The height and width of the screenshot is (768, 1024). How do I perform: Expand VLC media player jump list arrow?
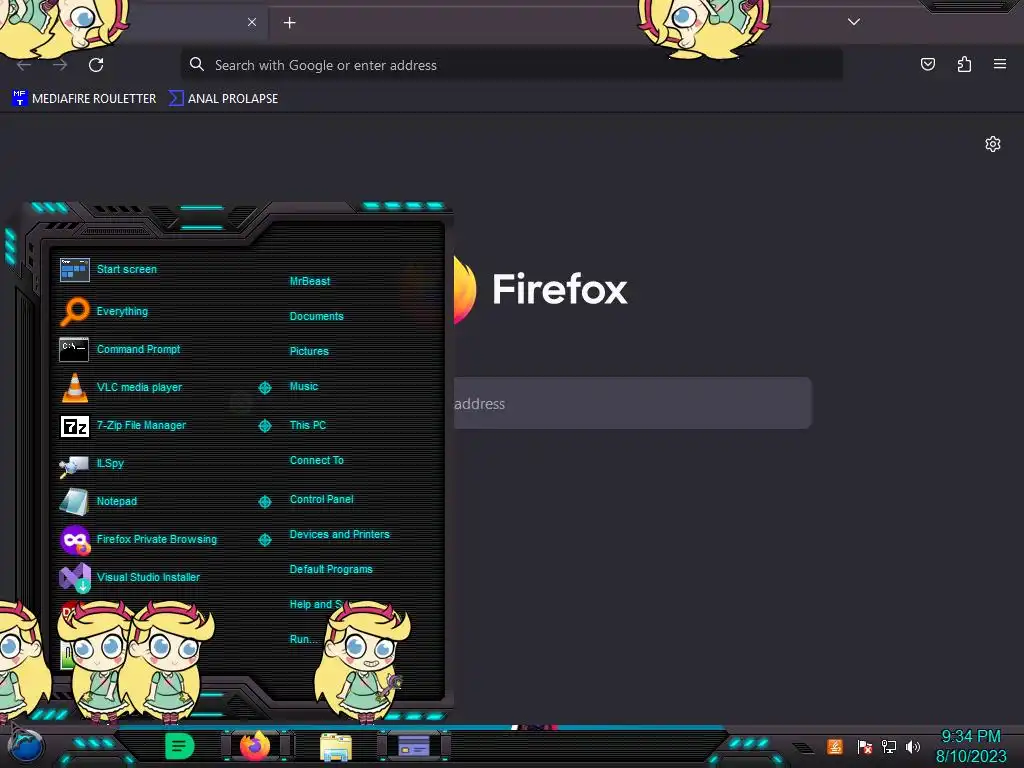tap(264, 388)
